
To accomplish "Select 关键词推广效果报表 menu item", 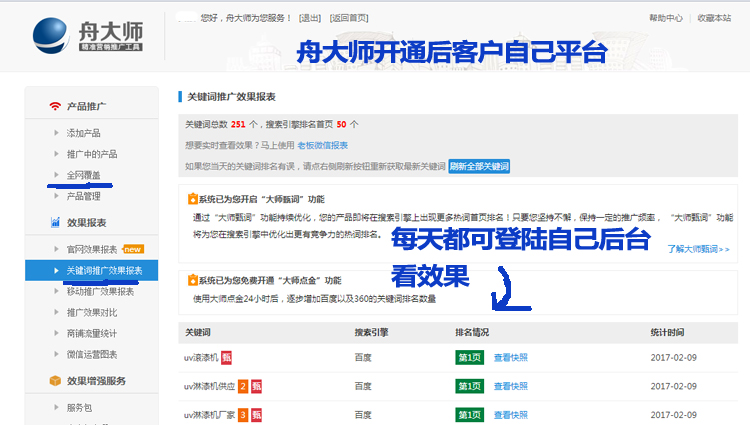I will pyautogui.click(x=91, y=271).
